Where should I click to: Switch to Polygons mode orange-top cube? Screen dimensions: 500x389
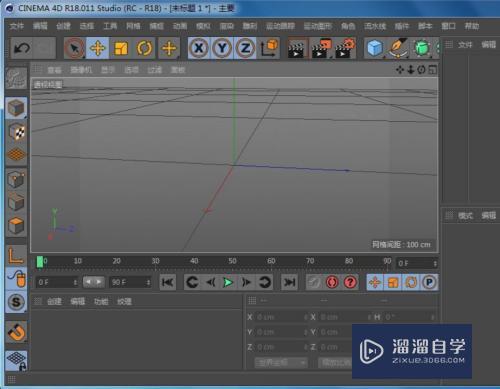[x=16, y=226]
